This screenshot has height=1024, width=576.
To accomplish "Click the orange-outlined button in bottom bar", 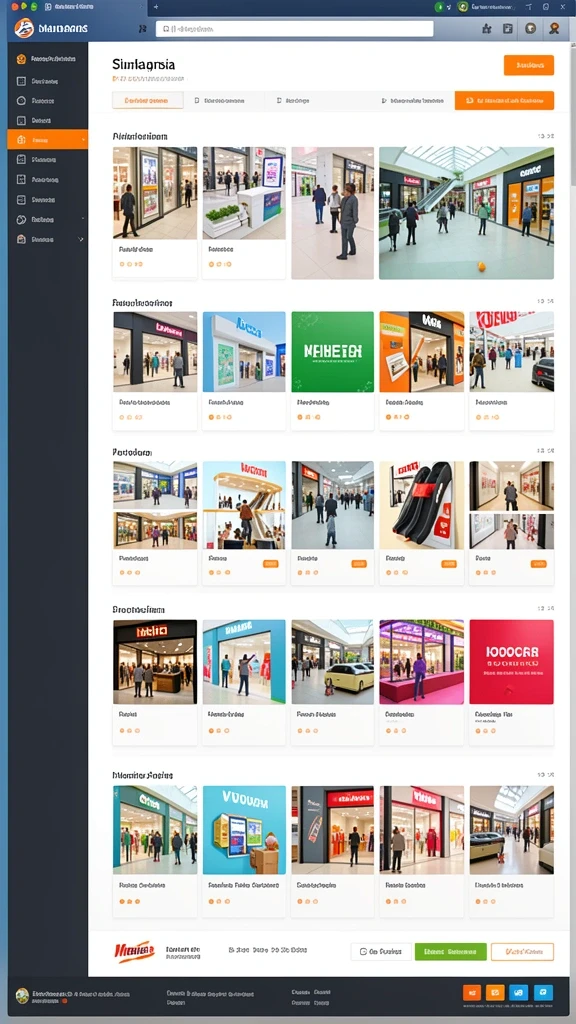I will [522, 952].
